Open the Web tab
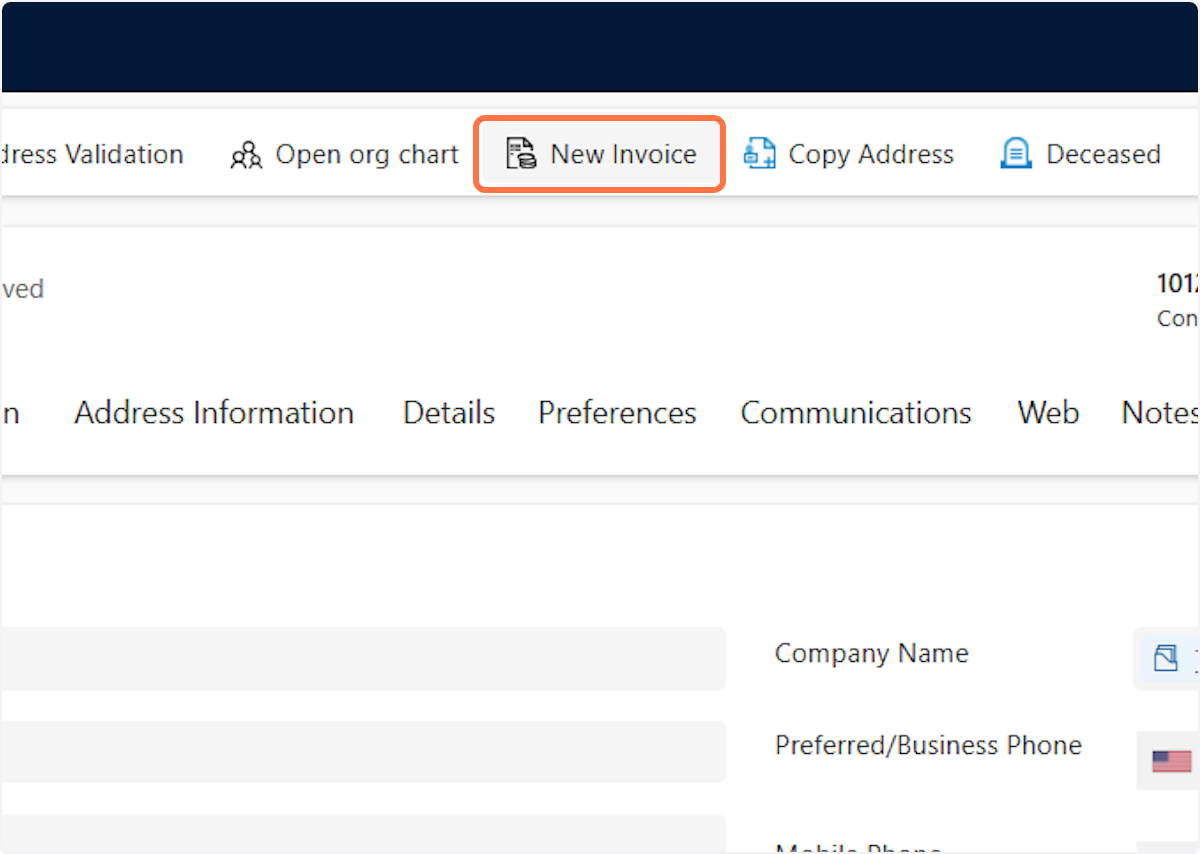 pos(1047,412)
